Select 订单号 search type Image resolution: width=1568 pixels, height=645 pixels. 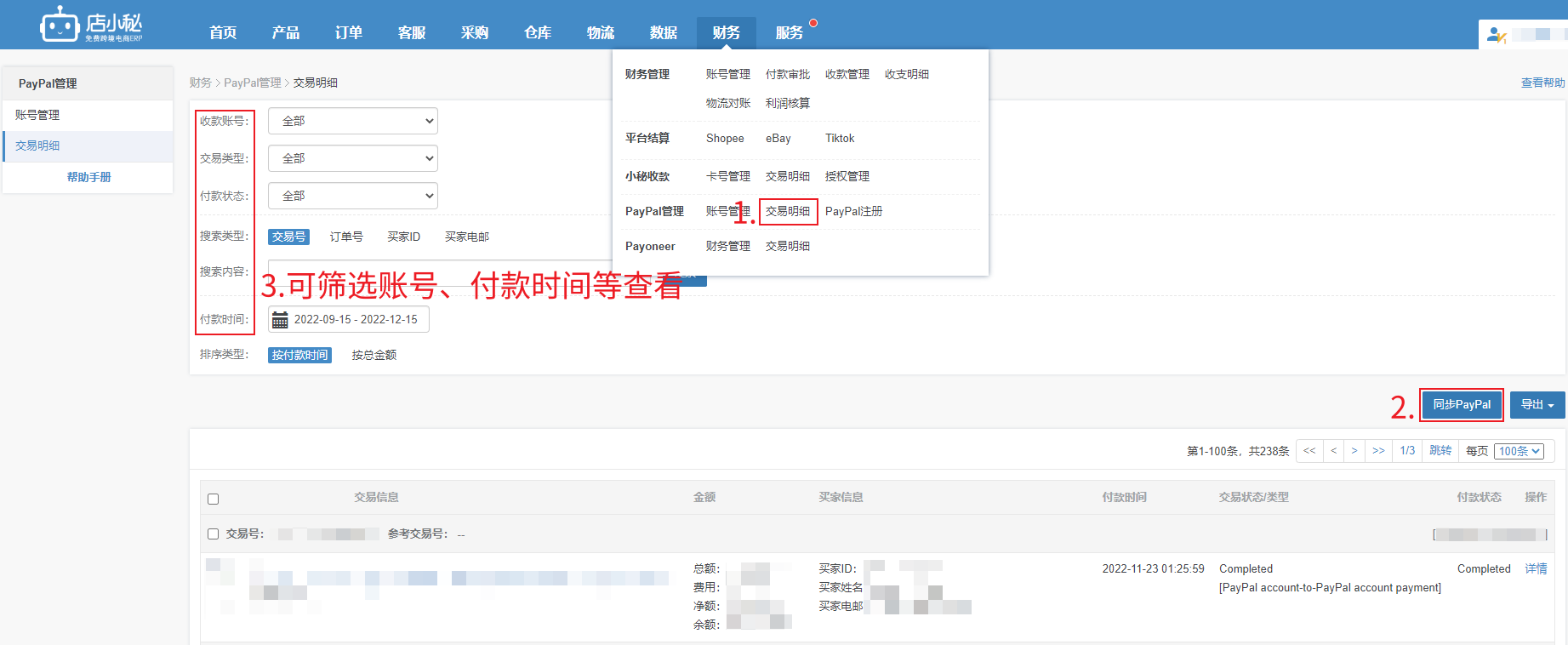click(346, 237)
